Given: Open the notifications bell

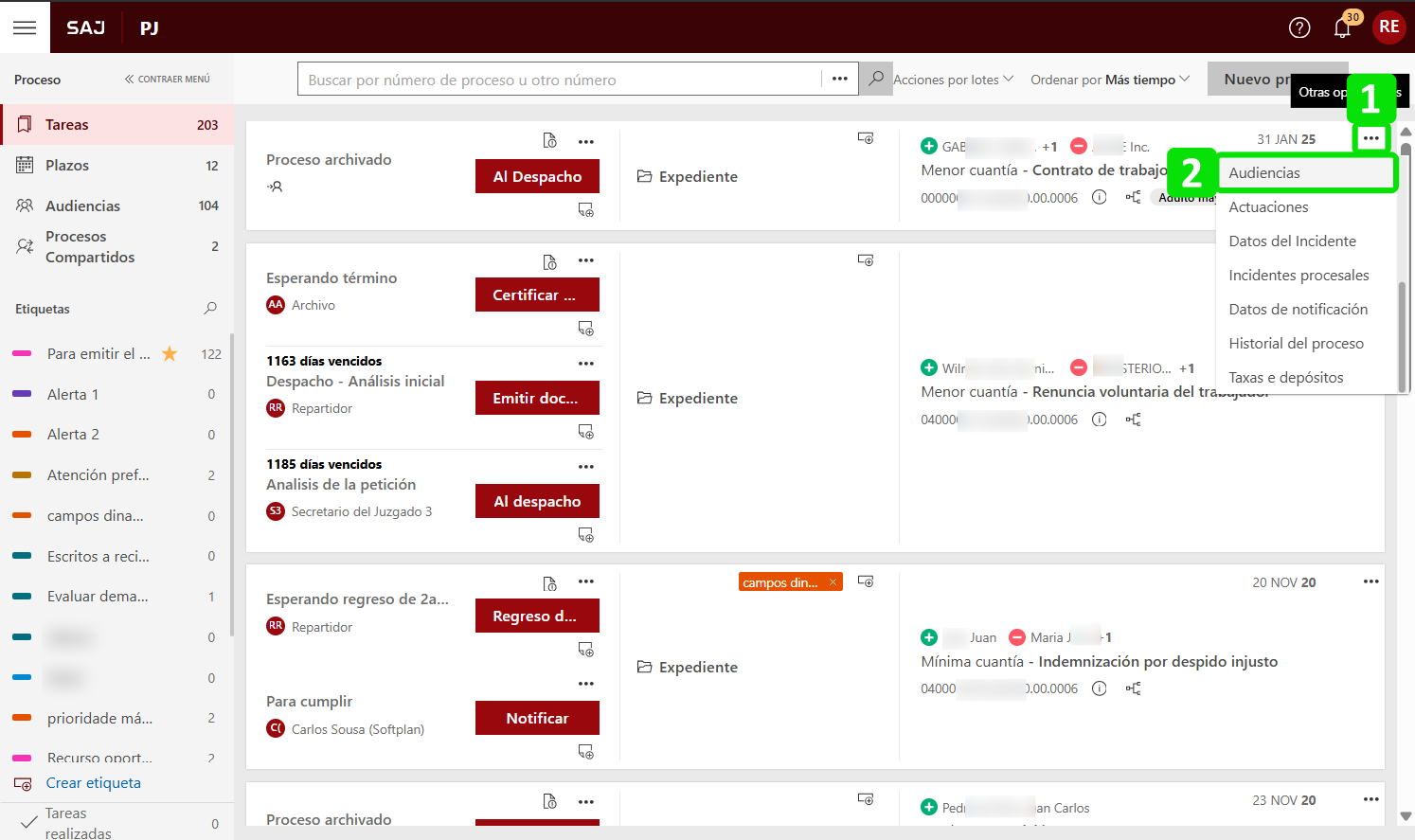Looking at the screenshot, I should pos(1342,27).
